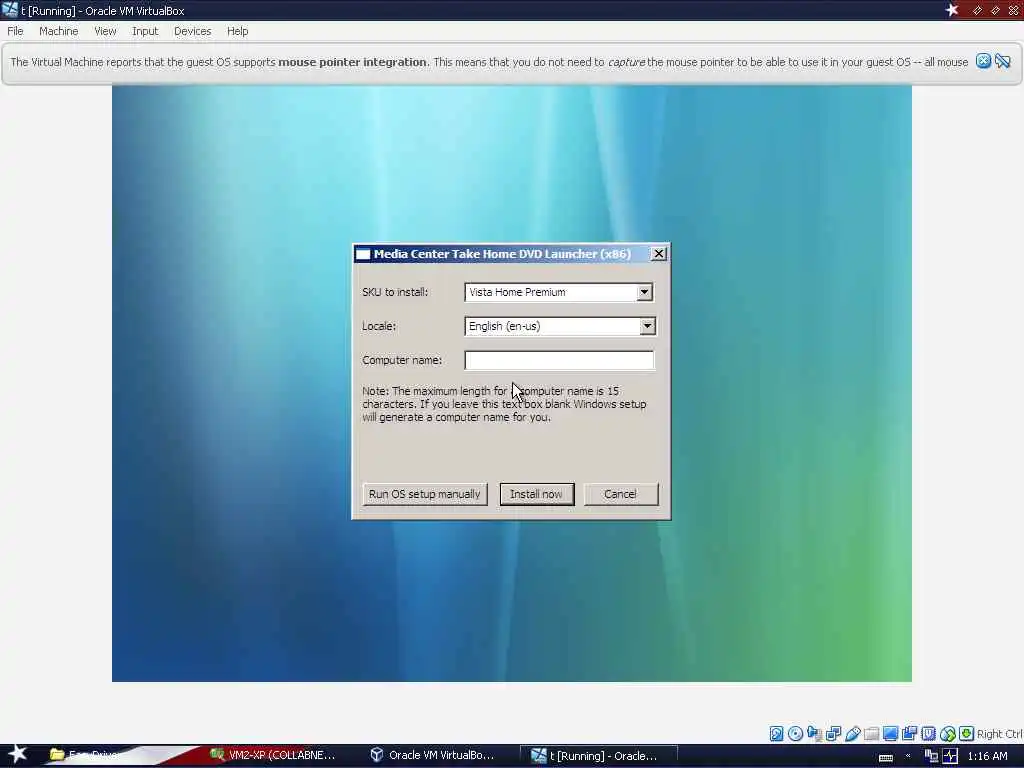The width and height of the screenshot is (1024, 768).
Task: Open the recording status icon
Action: point(909,733)
